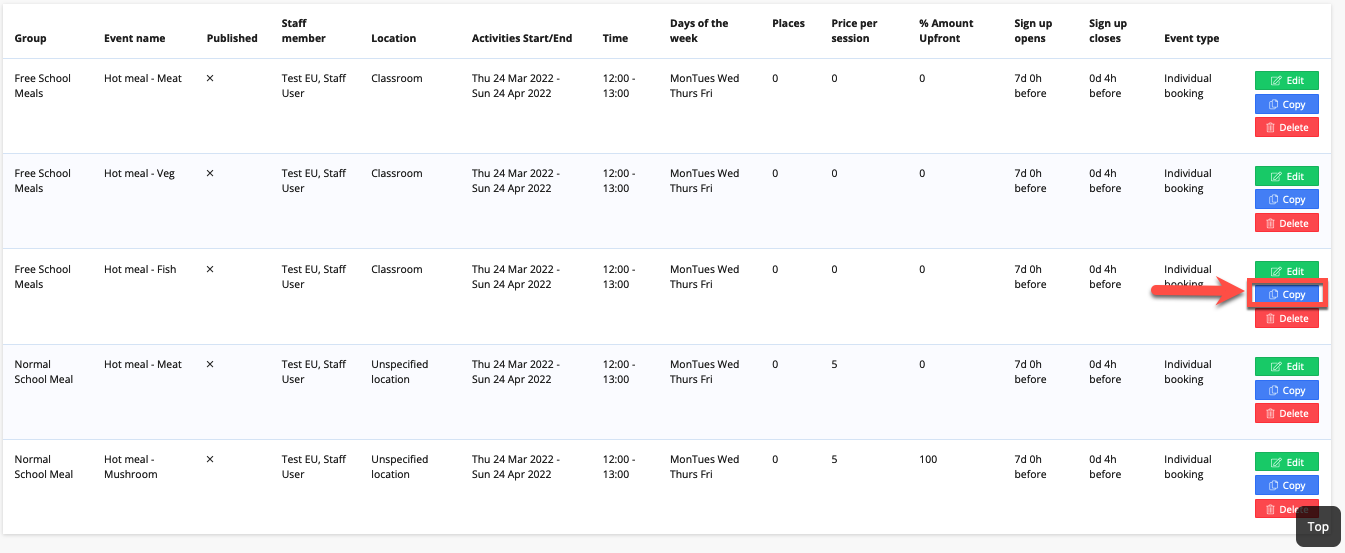Screen dimensions: 1345x553
Task: Click the Published X icon for Hot meal - Mushroom
Action: 210,459
